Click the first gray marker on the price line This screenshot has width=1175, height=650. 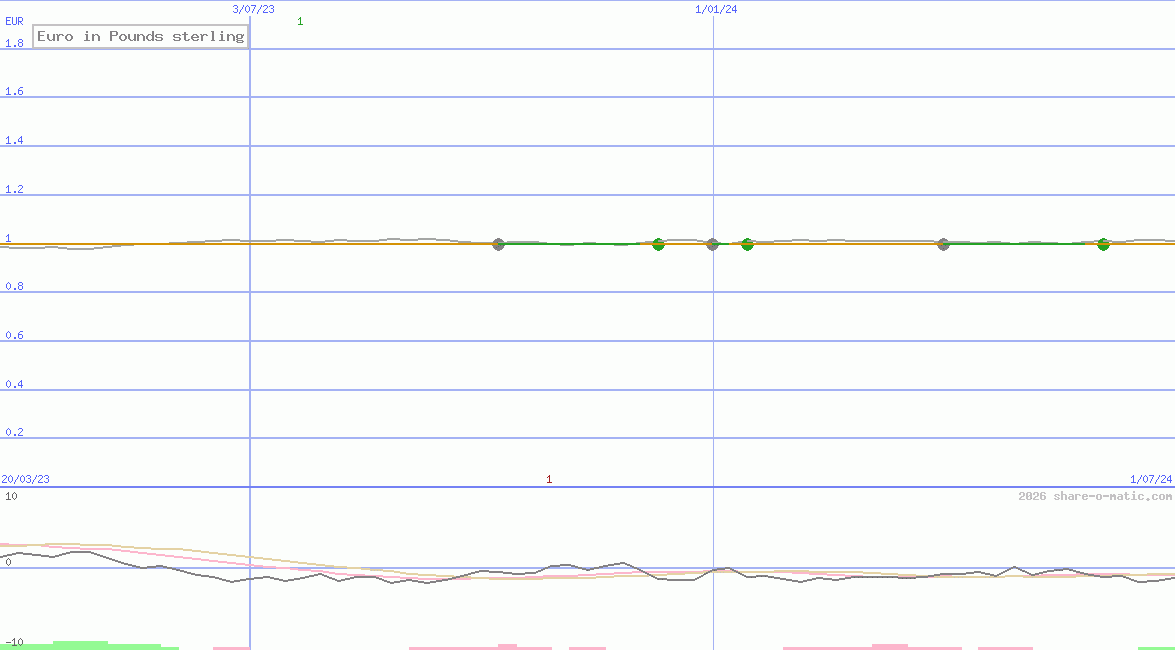[499, 244]
